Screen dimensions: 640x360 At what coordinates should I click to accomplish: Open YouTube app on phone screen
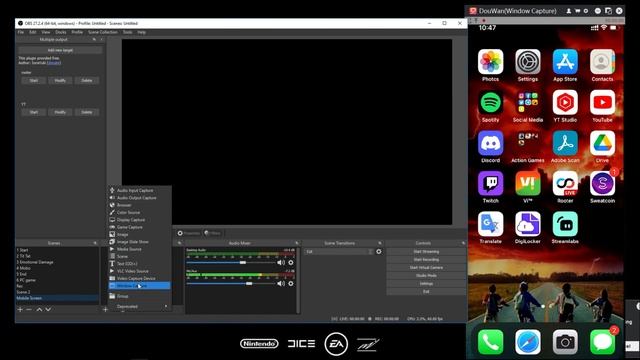[602, 102]
